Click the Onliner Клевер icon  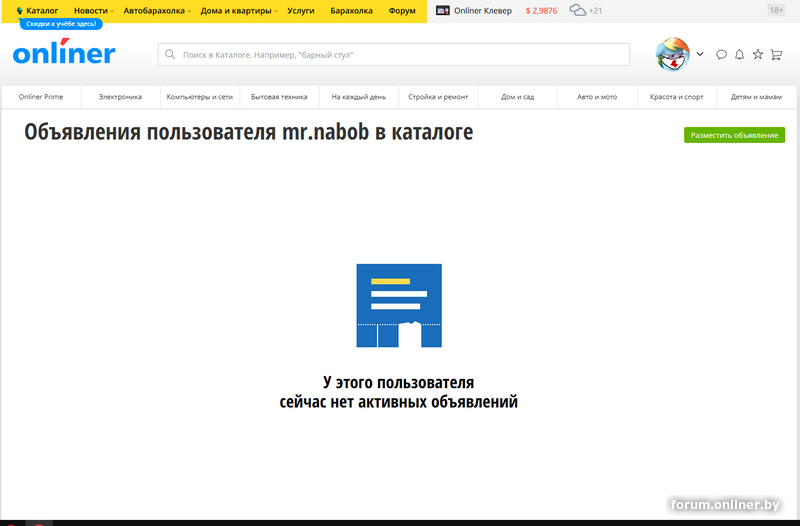(x=443, y=10)
